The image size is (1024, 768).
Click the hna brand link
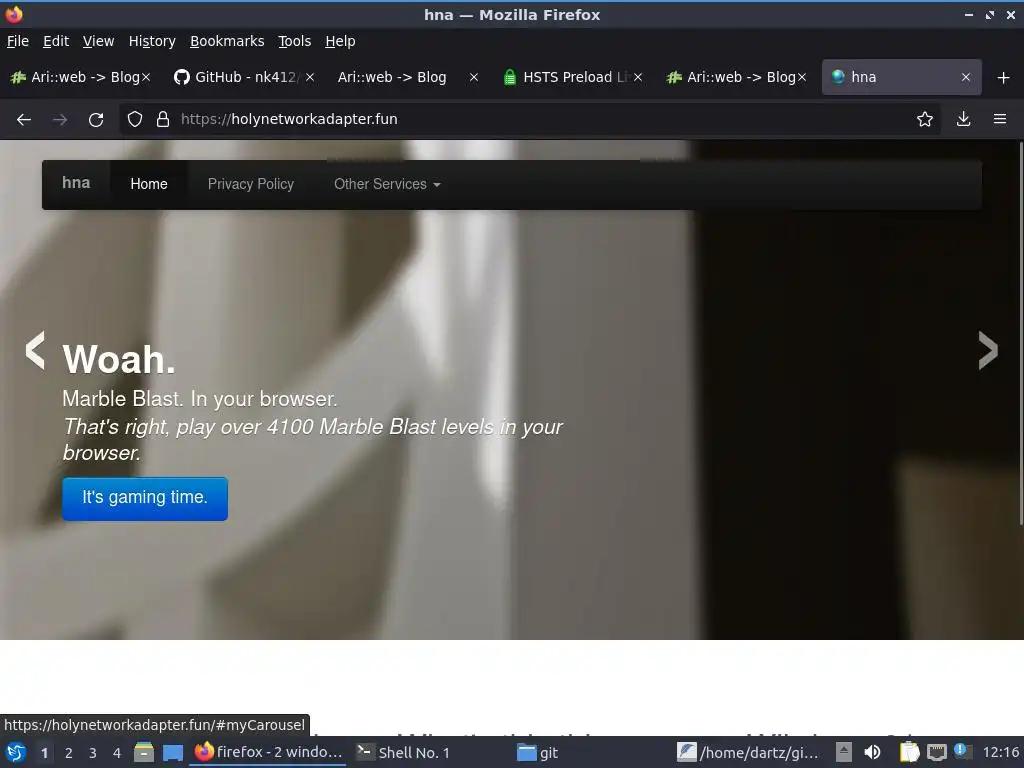[76, 183]
